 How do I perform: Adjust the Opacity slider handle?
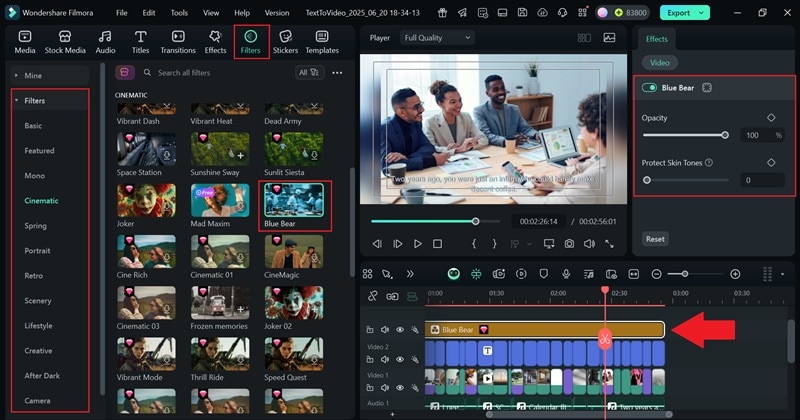pyautogui.click(x=725, y=135)
